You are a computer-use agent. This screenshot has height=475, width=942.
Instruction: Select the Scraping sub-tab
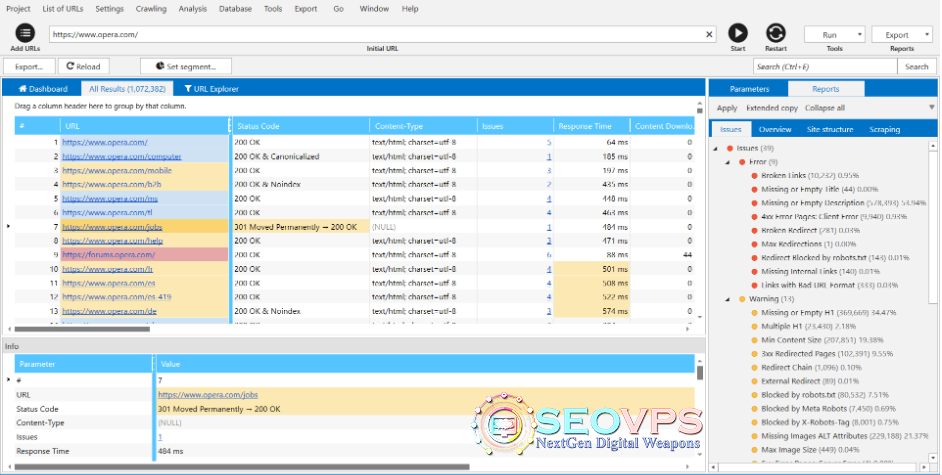[x=884, y=130]
